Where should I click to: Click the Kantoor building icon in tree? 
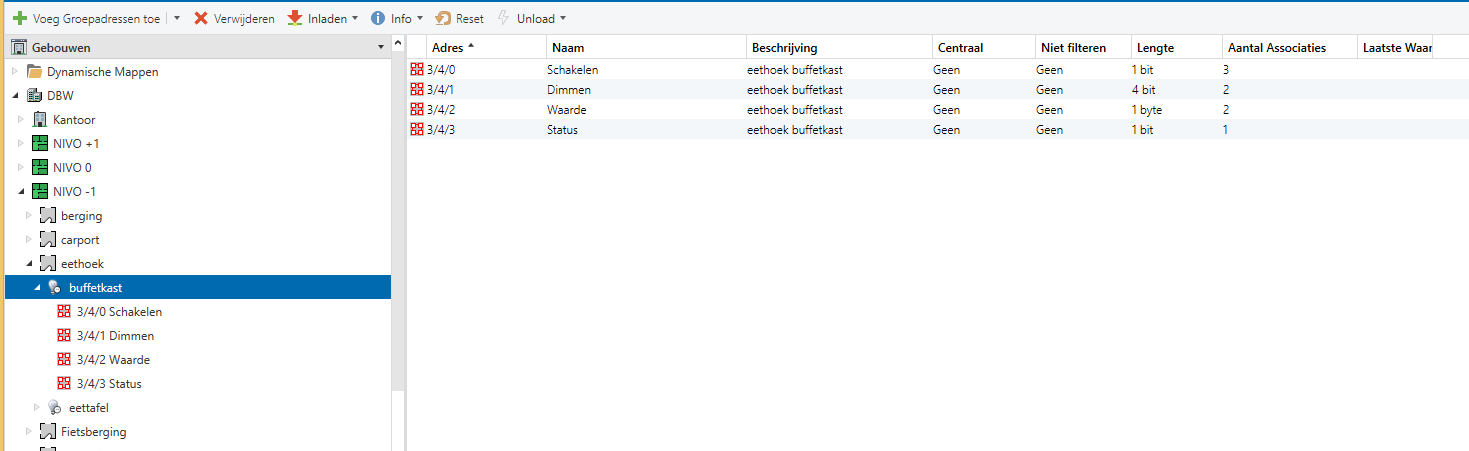[x=41, y=120]
